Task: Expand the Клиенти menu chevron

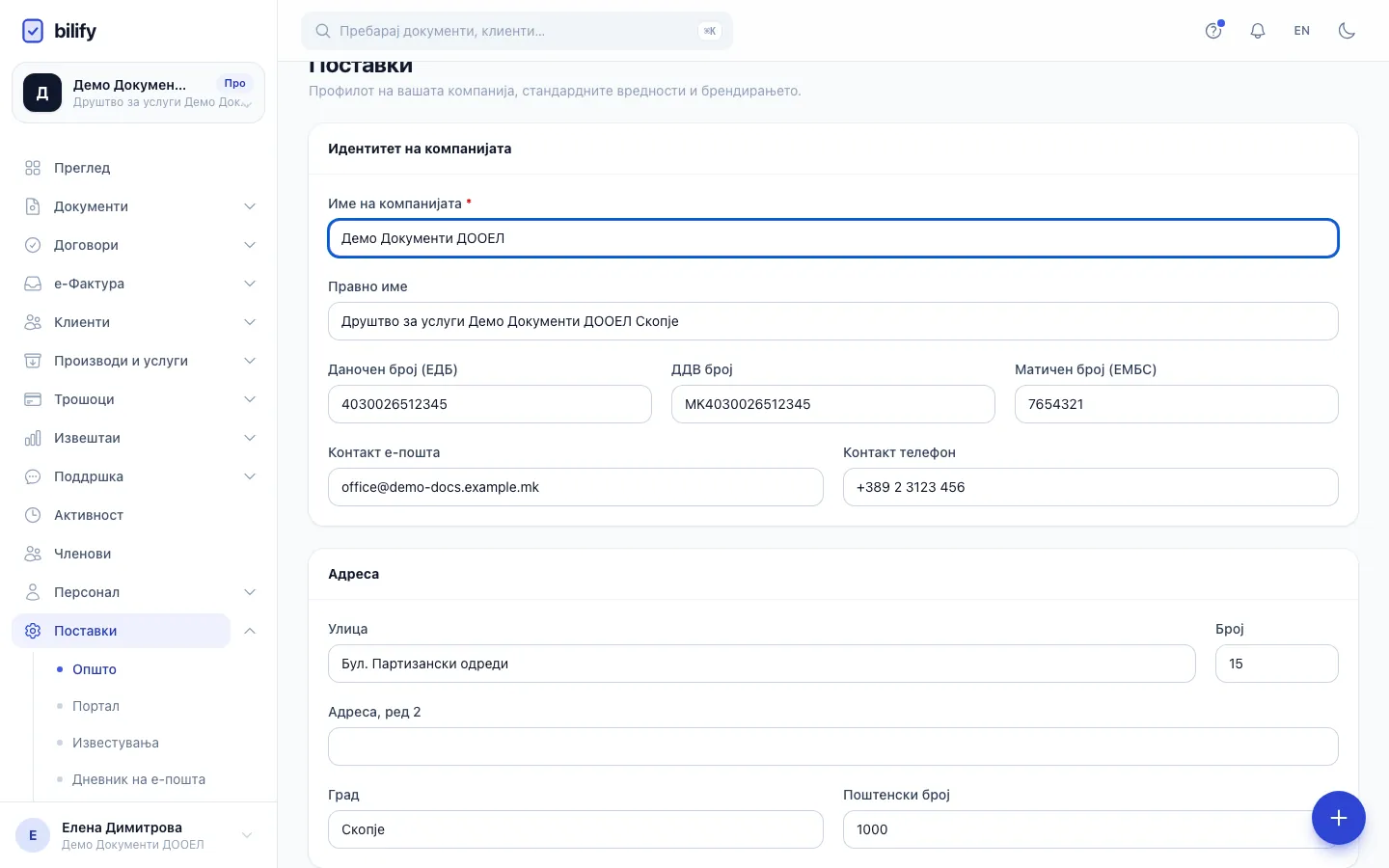Action: tap(250, 322)
